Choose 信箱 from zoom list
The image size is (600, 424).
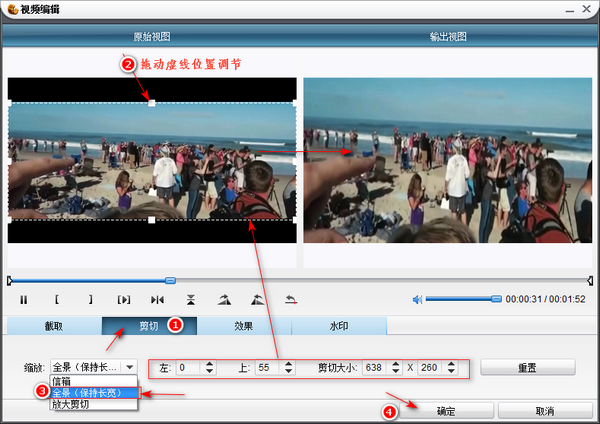93,381
